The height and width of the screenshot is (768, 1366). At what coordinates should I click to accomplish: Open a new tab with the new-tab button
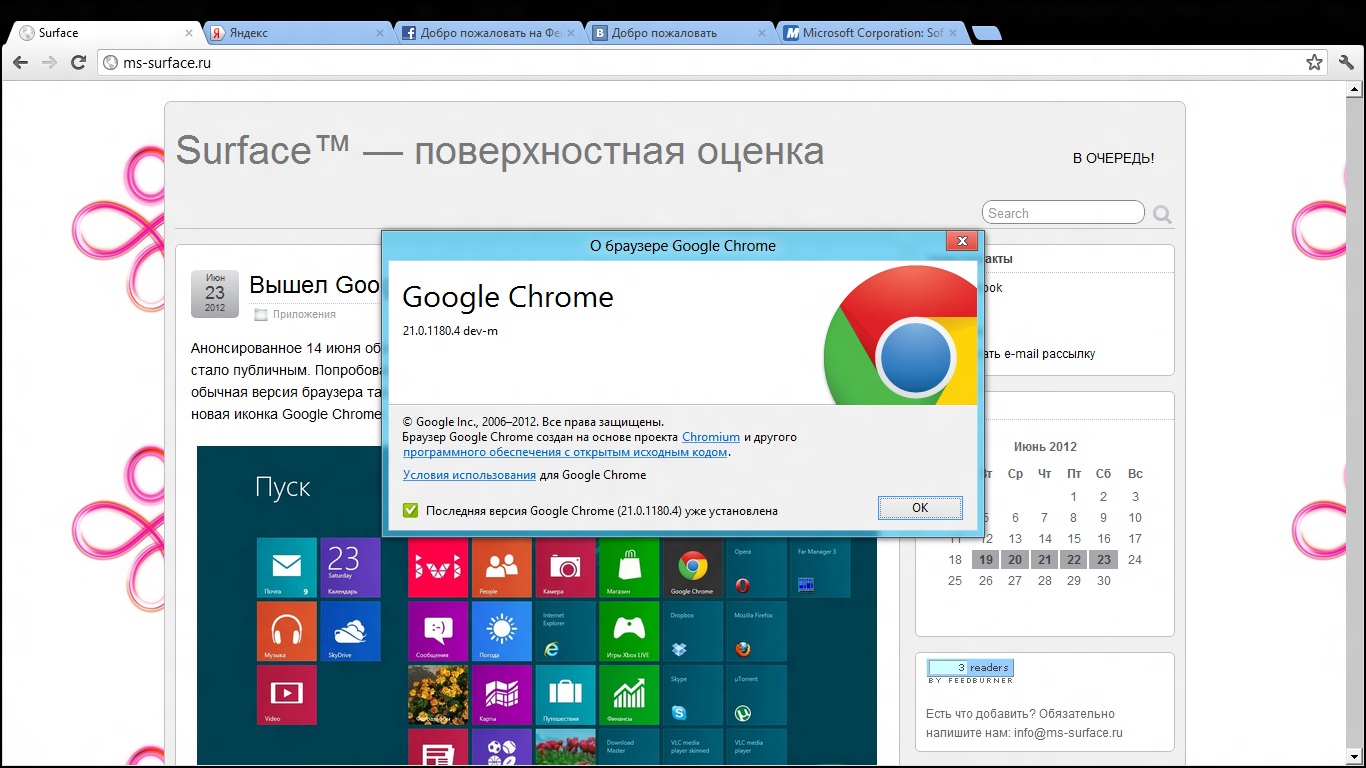[x=987, y=33]
